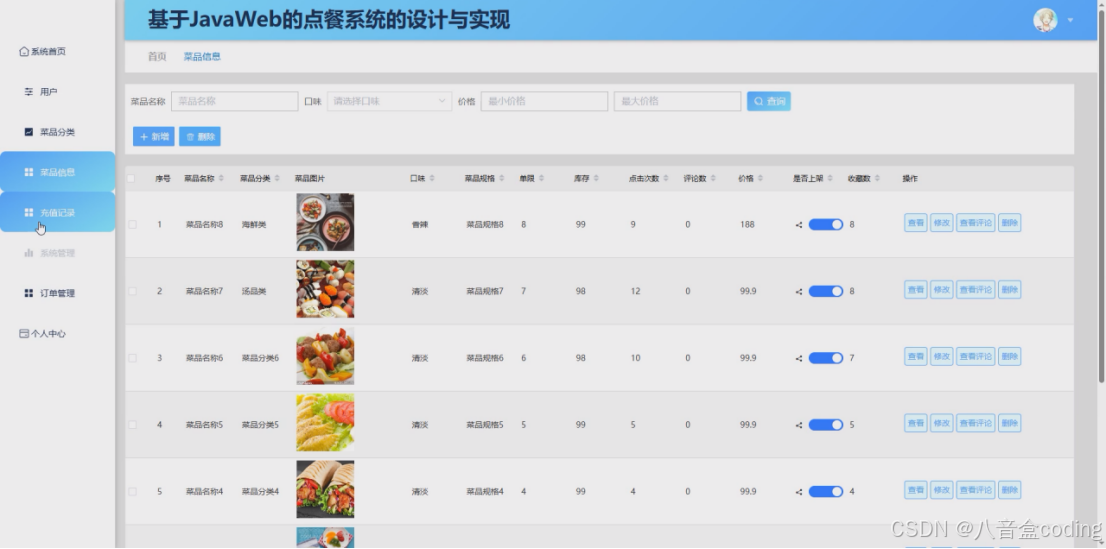1106x549 pixels.
Task: Sort by 单限 column arrows
Action: (x=541, y=179)
